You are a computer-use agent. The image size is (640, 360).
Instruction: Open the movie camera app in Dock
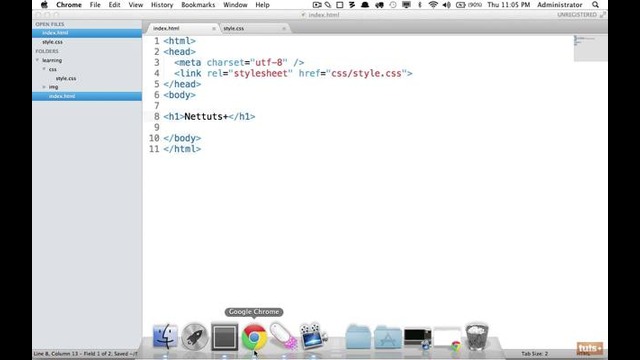coord(313,336)
